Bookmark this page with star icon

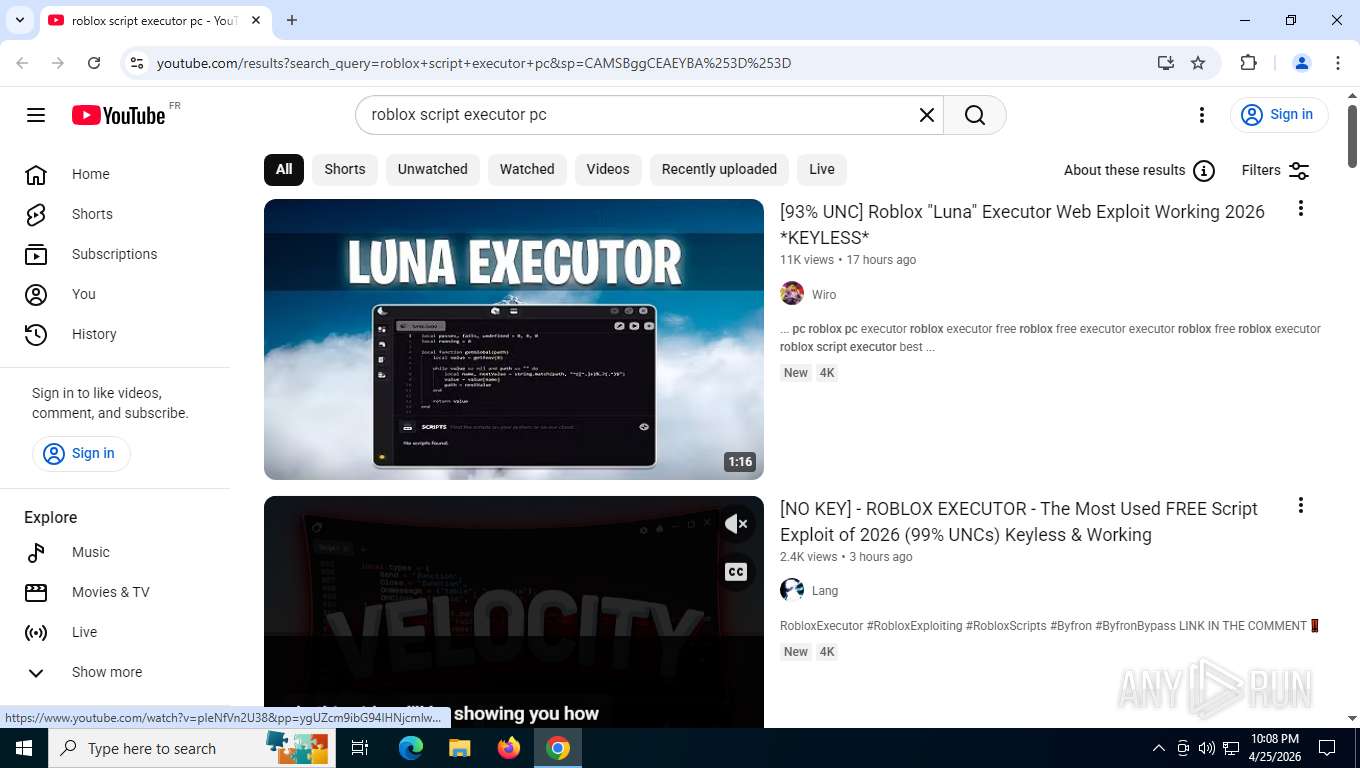[x=1198, y=63]
